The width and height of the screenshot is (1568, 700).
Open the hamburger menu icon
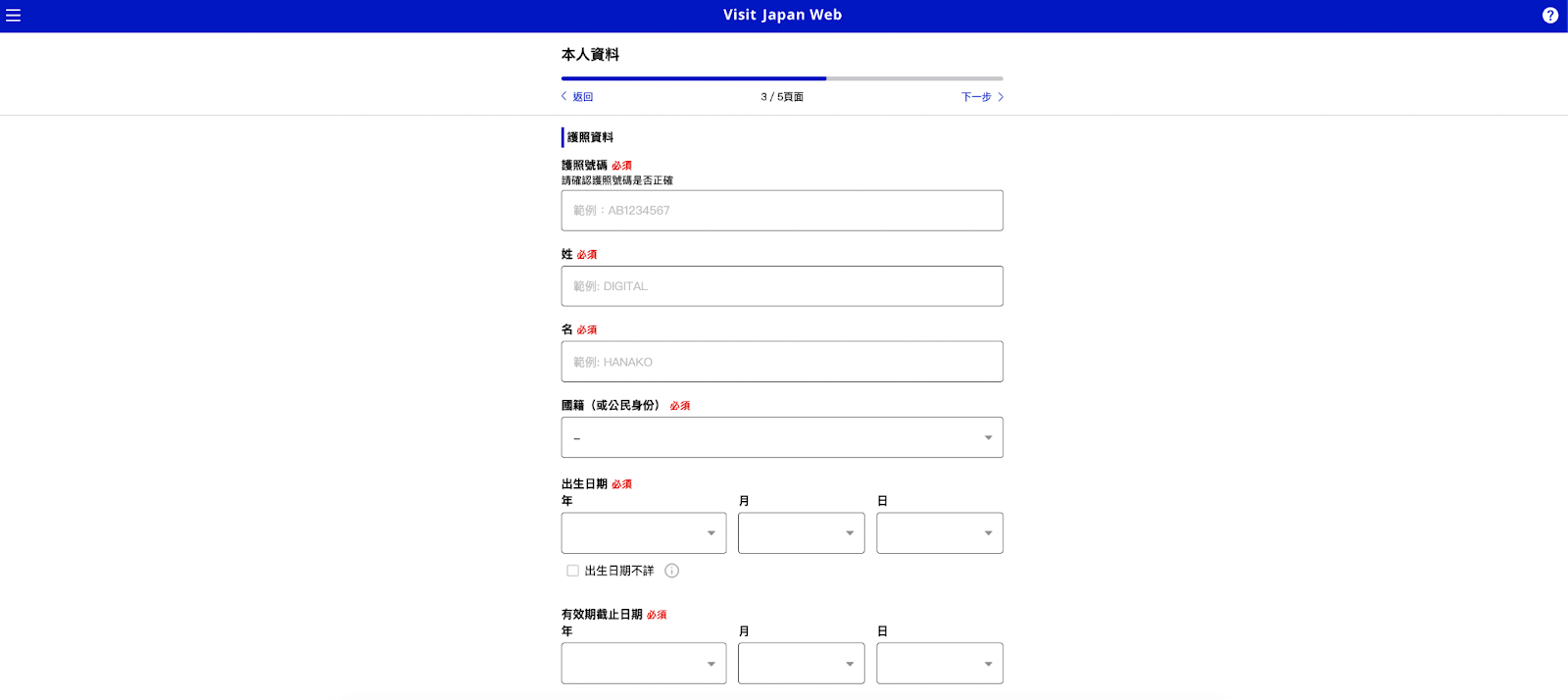[x=14, y=16]
